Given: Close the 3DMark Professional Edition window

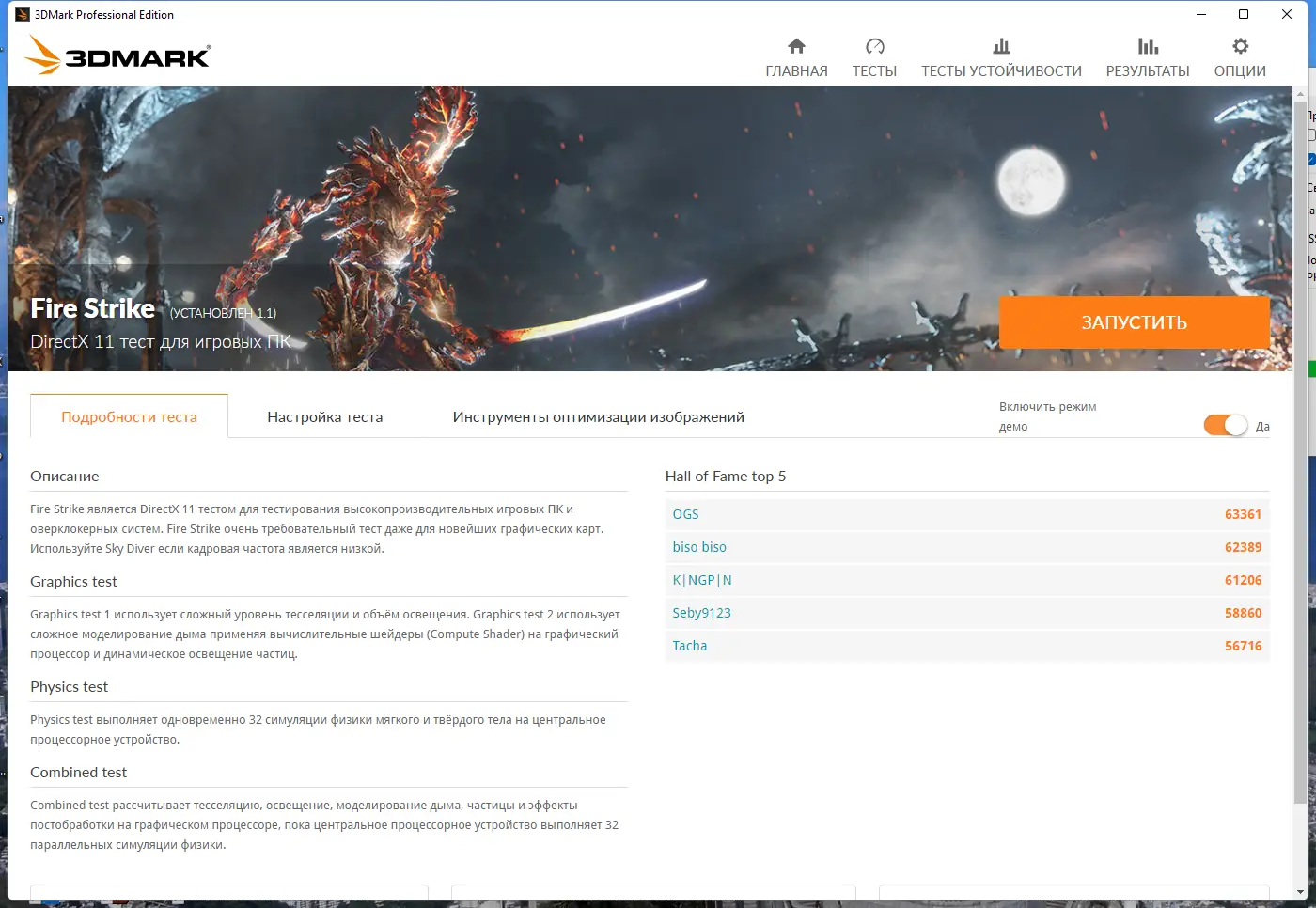Looking at the screenshot, I should coord(1287,14).
